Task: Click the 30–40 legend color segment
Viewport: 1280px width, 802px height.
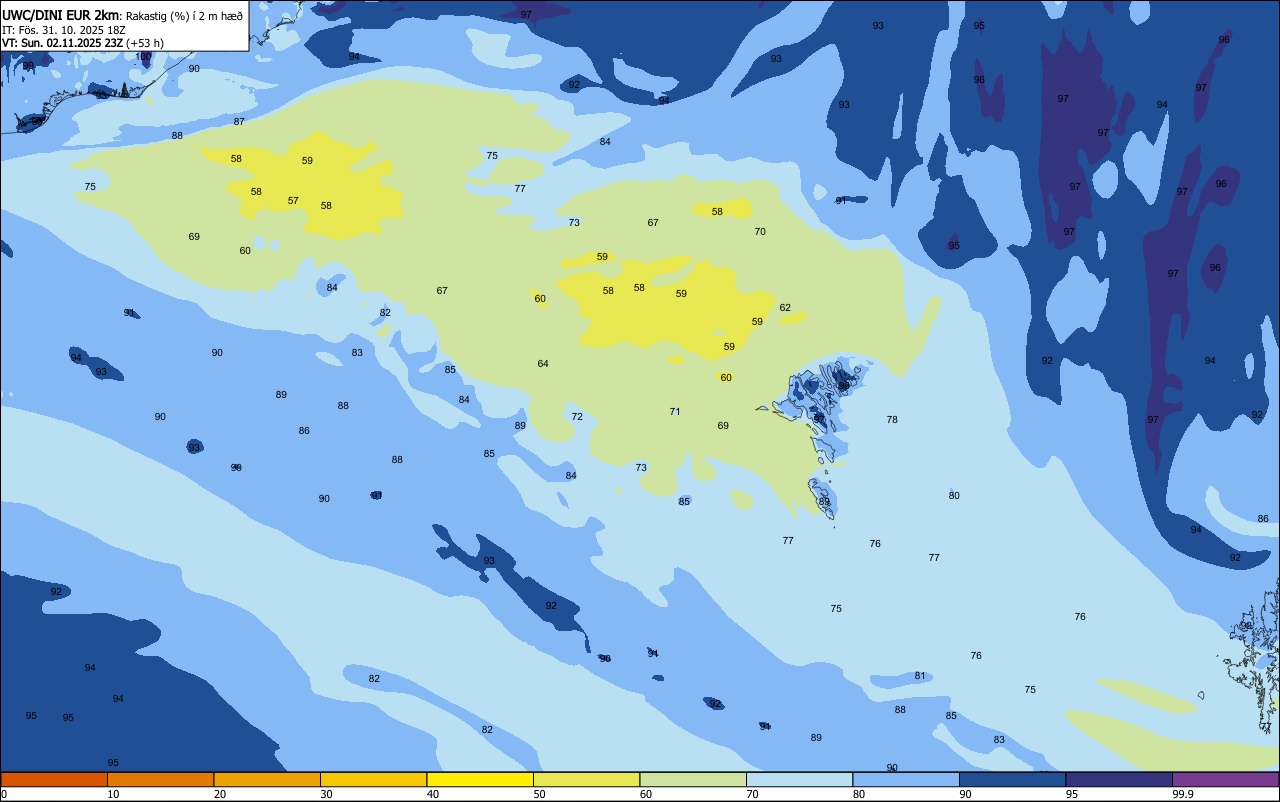Action: [x=373, y=779]
